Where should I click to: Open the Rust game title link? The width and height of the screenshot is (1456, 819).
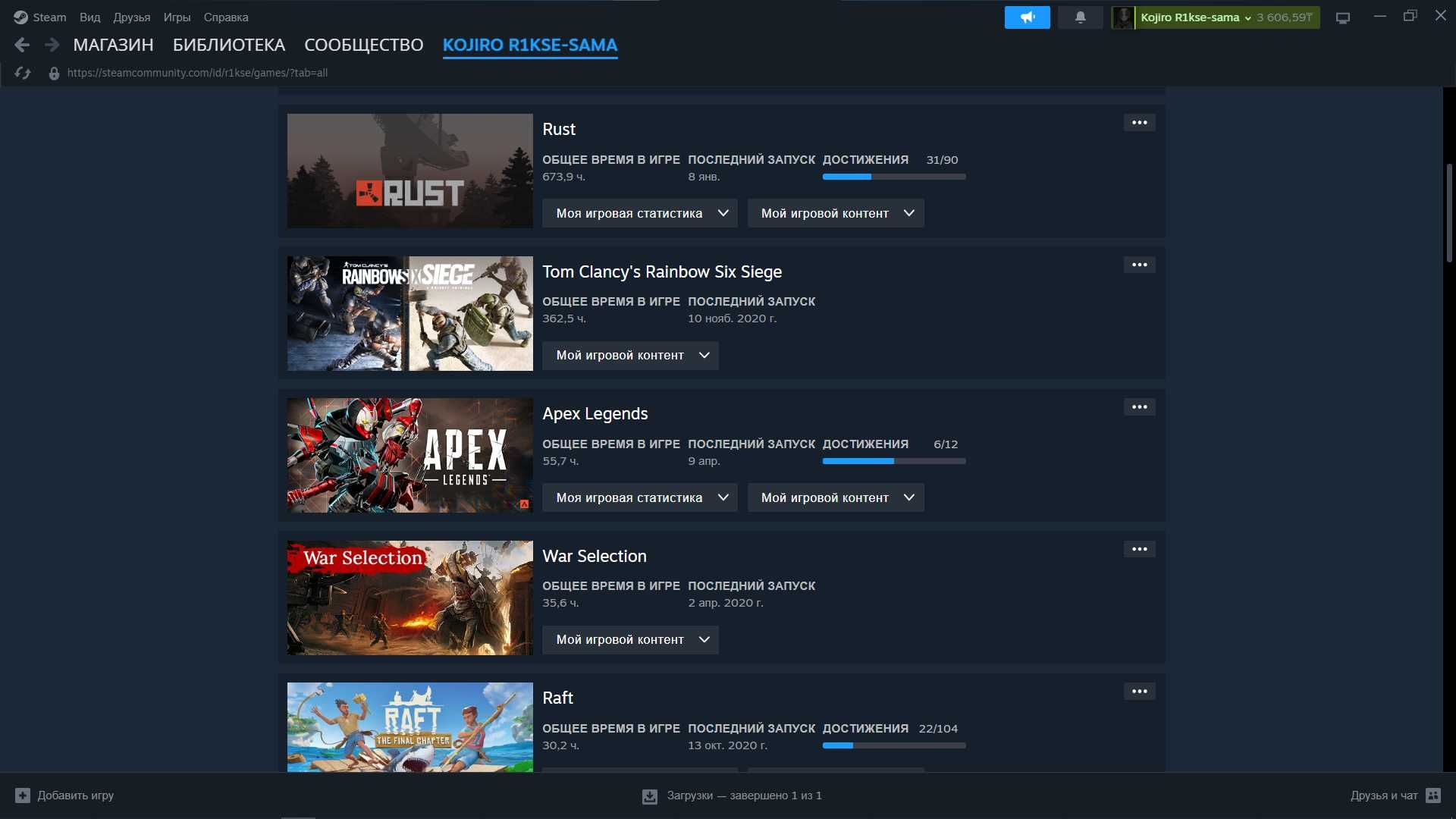tap(559, 130)
